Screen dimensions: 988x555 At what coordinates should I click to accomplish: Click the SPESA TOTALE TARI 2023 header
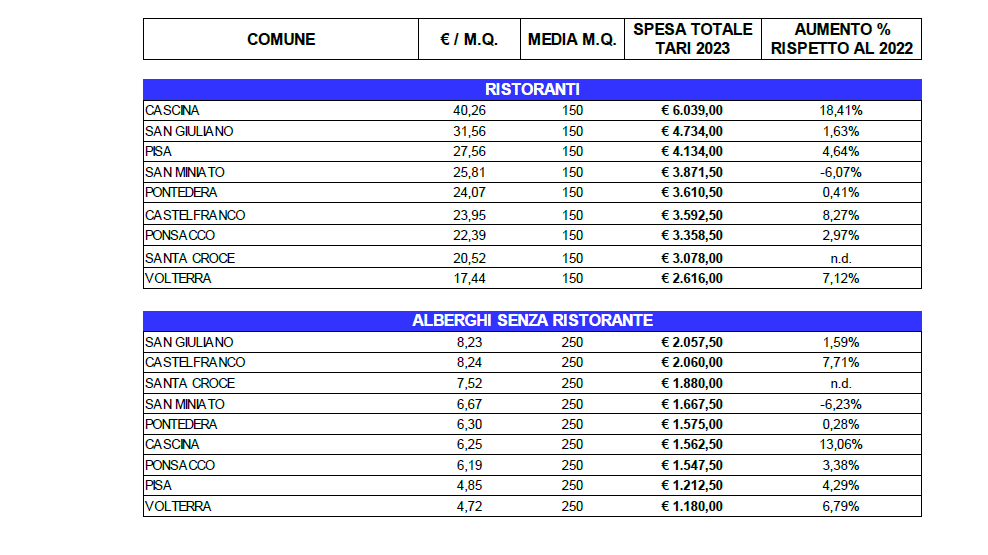click(692, 39)
